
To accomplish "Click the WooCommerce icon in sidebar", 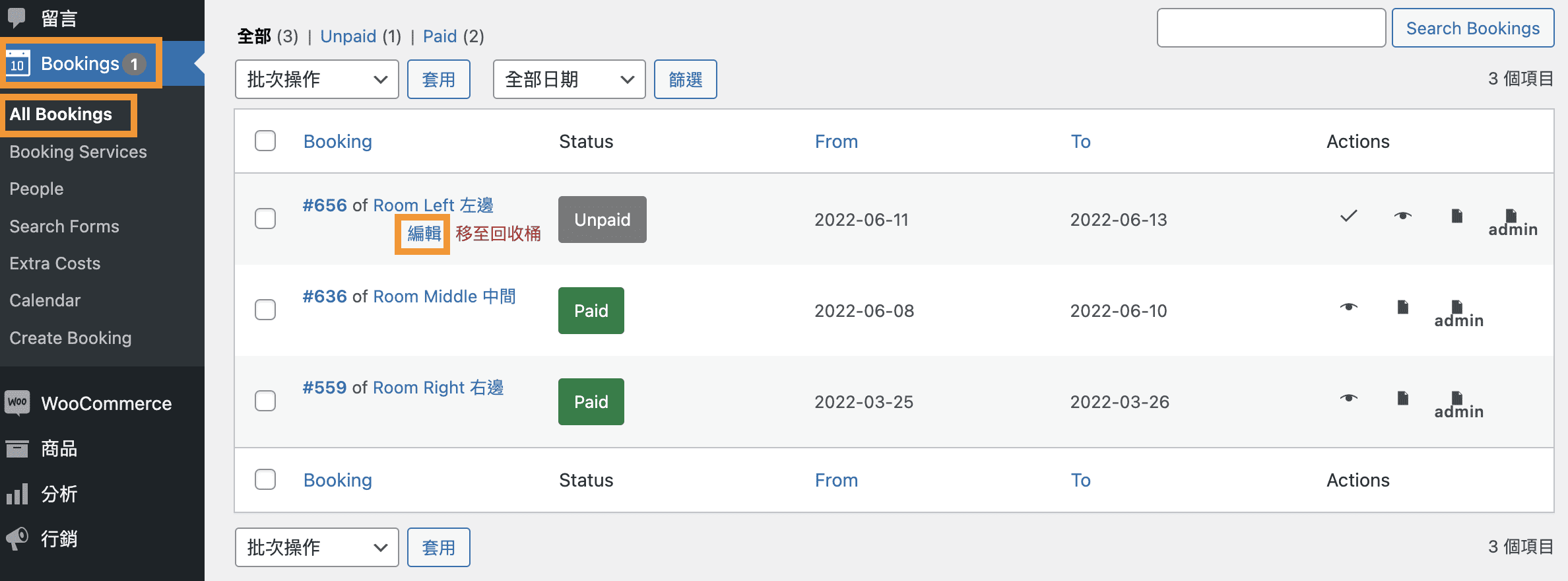I will point(18,403).
